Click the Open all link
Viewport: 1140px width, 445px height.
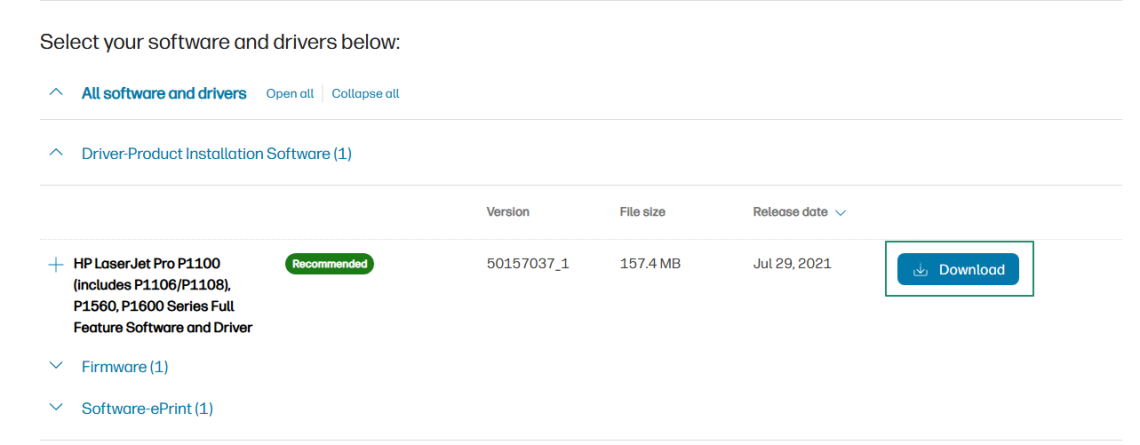(x=289, y=94)
